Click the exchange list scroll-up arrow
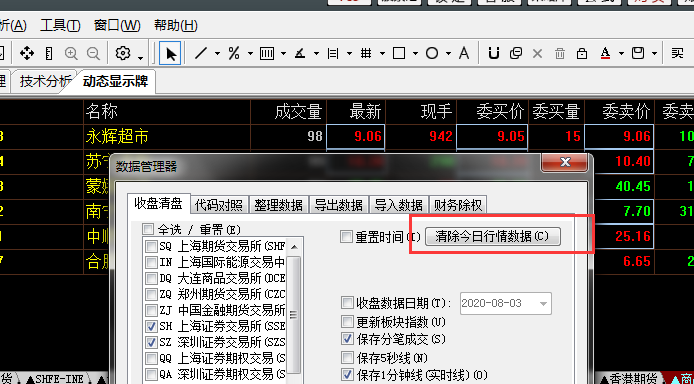 point(294,247)
